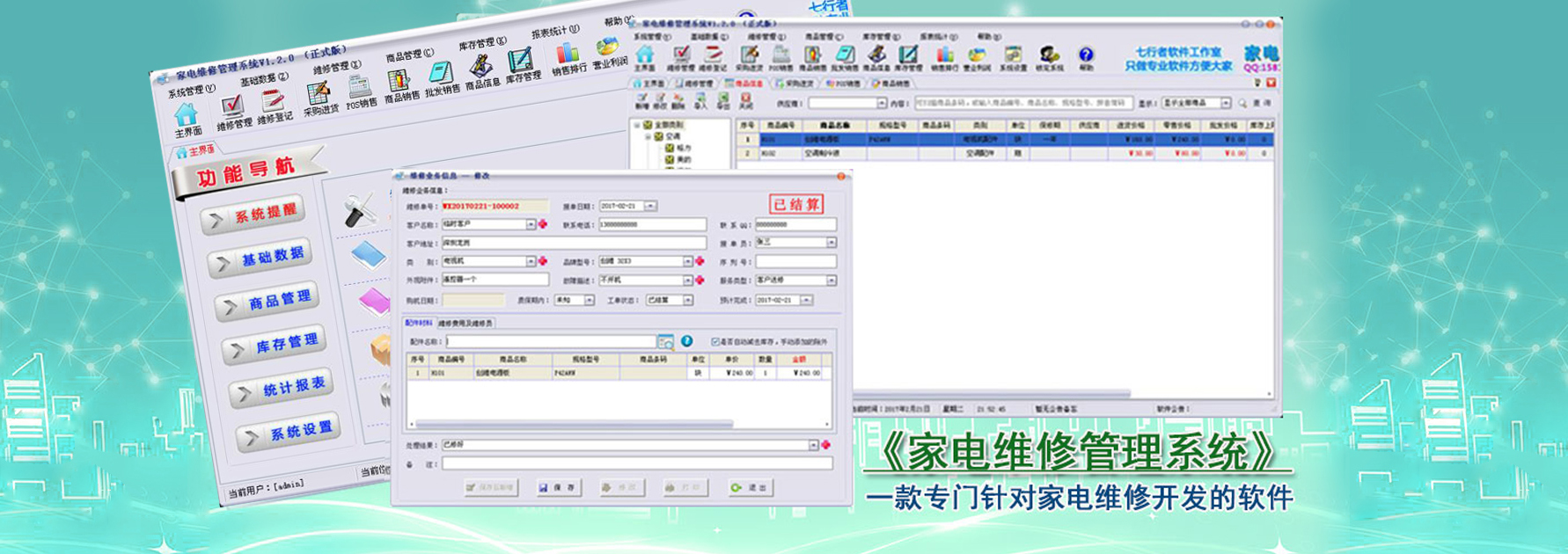1568x554 pixels.
Task: Click the 营业利润 pie icon in the product list window
Action: (x=977, y=55)
